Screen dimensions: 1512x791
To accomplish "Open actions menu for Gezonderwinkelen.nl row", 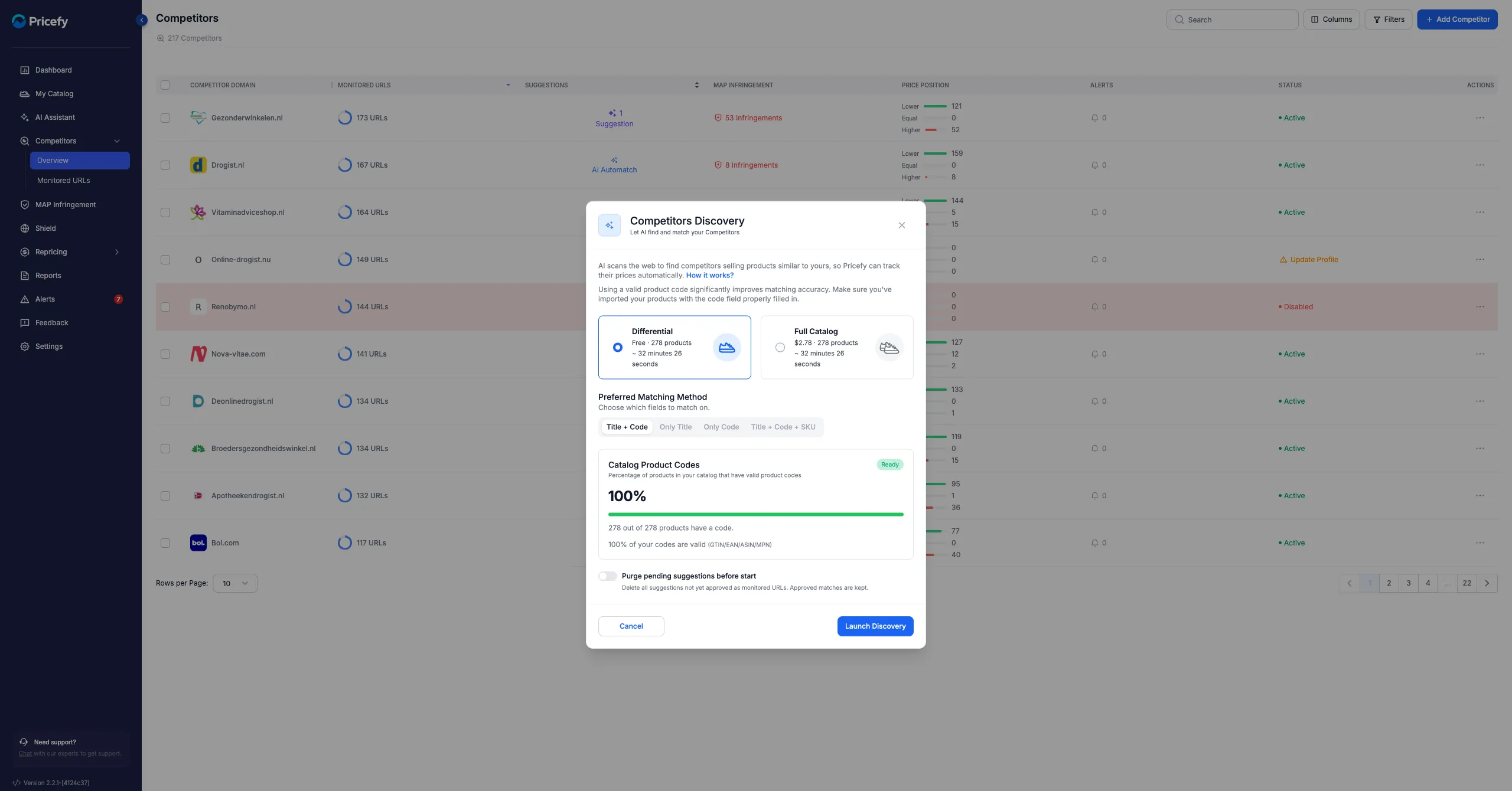I will (1480, 118).
